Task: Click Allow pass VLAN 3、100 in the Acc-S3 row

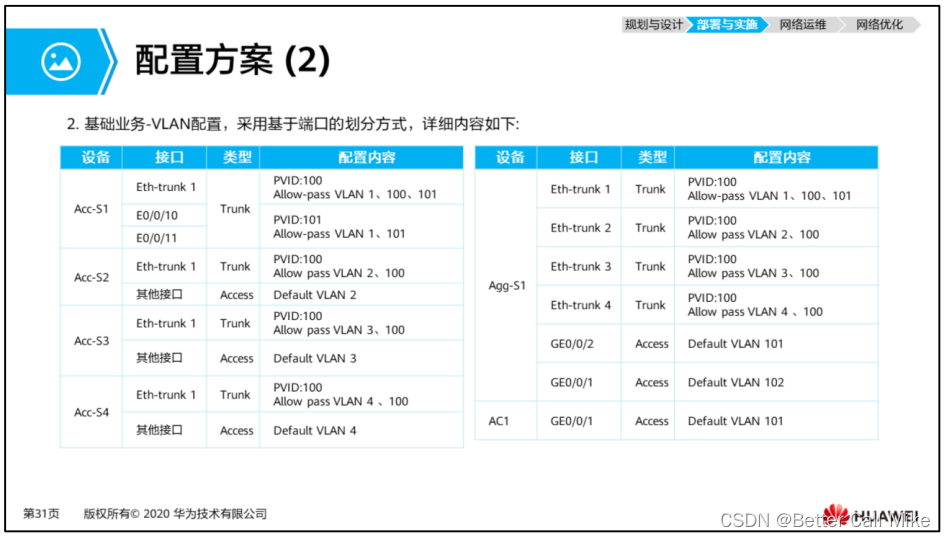Action: [x=339, y=330]
